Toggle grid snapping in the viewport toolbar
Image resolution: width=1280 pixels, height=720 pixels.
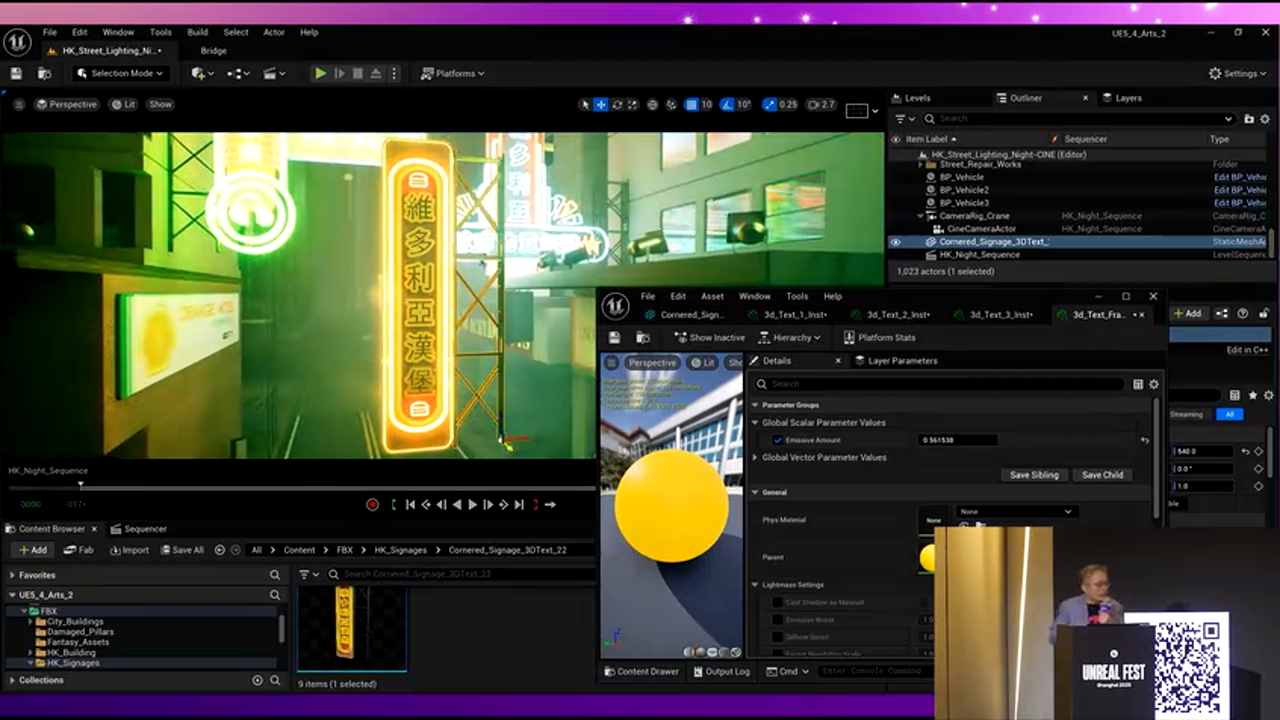point(691,105)
